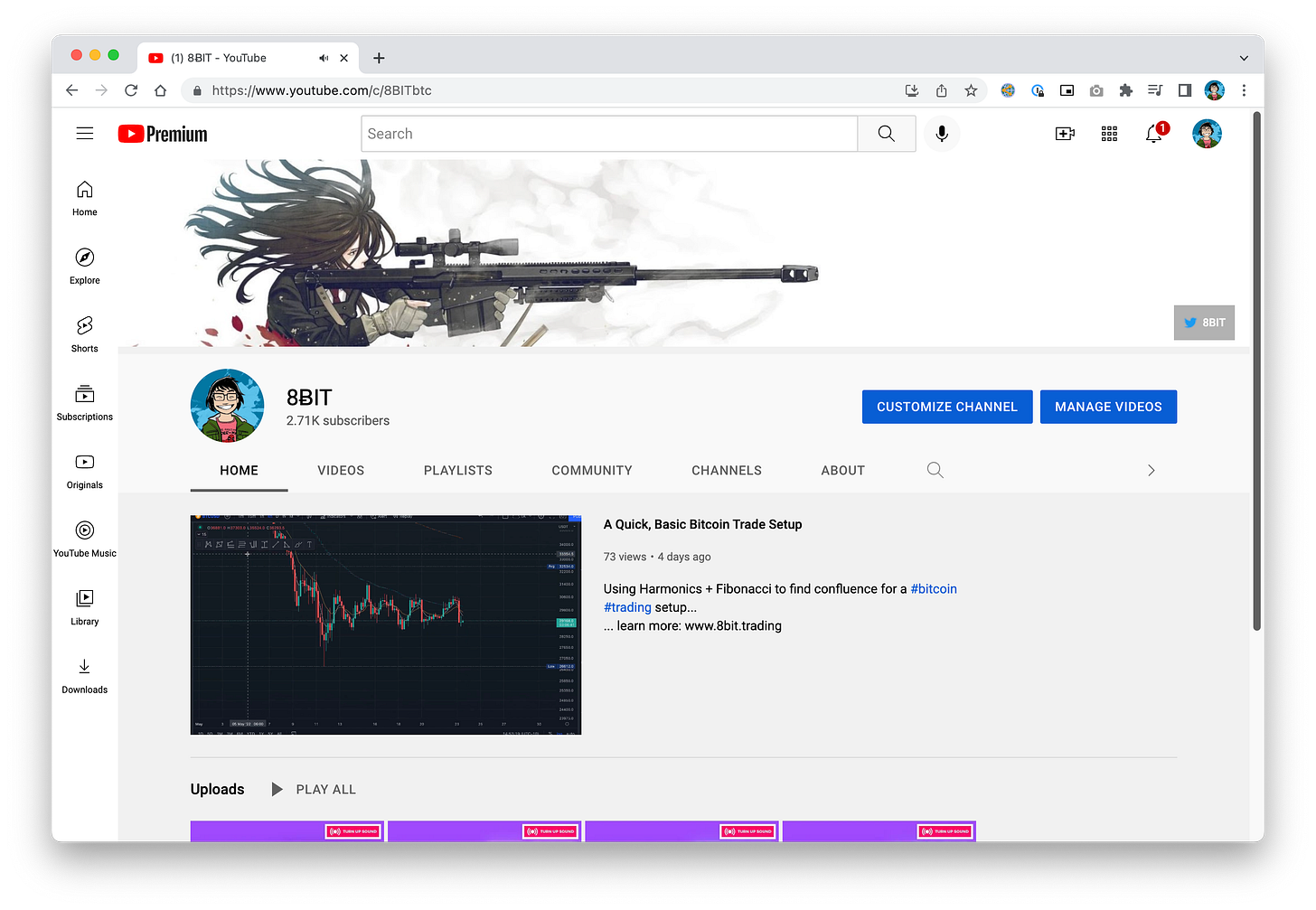Open the YouTube hamburger guide menu
Image resolution: width=1316 pixels, height=910 pixels.
[x=85, y=134]
